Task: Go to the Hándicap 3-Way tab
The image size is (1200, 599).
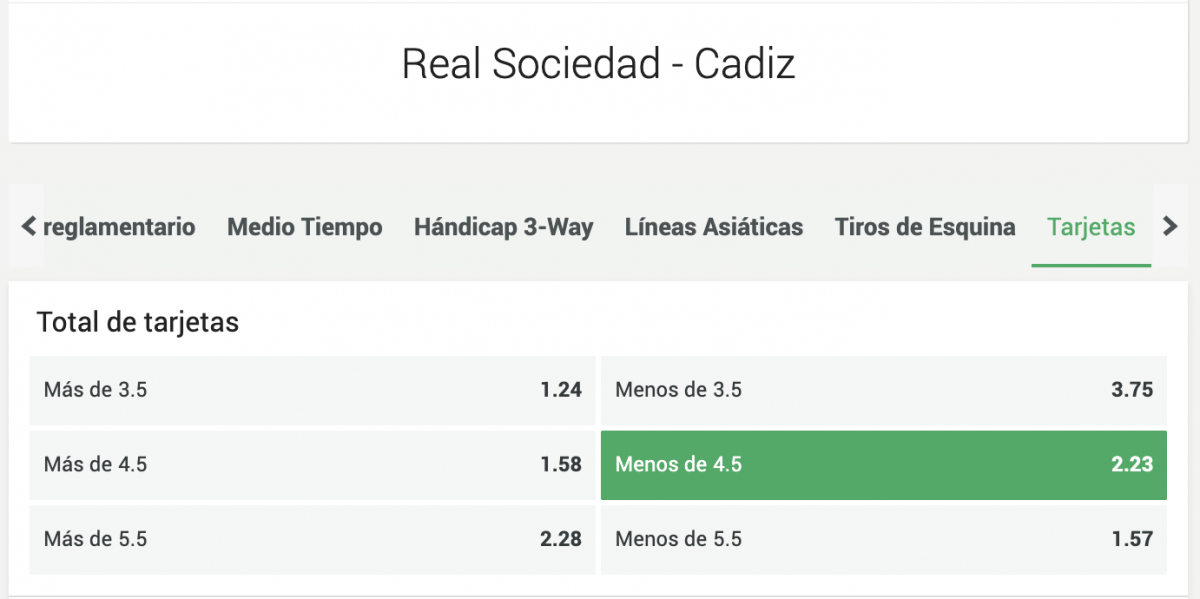Action: pos(503,227)
